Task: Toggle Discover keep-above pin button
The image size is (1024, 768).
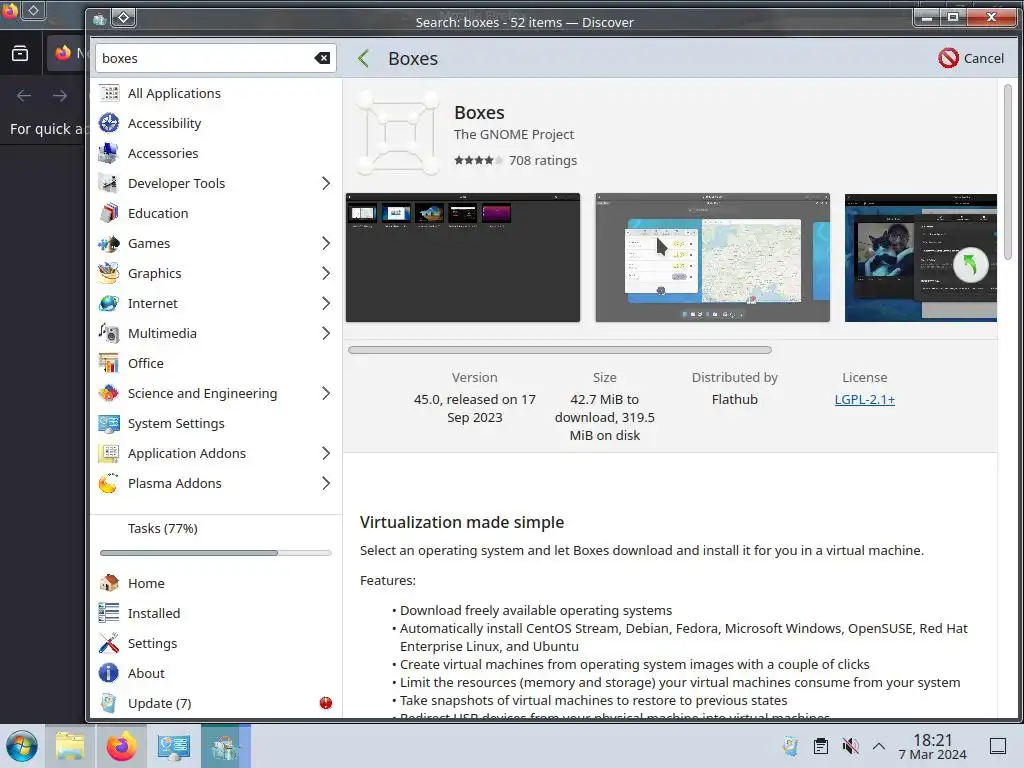Action: pos(123,18)
